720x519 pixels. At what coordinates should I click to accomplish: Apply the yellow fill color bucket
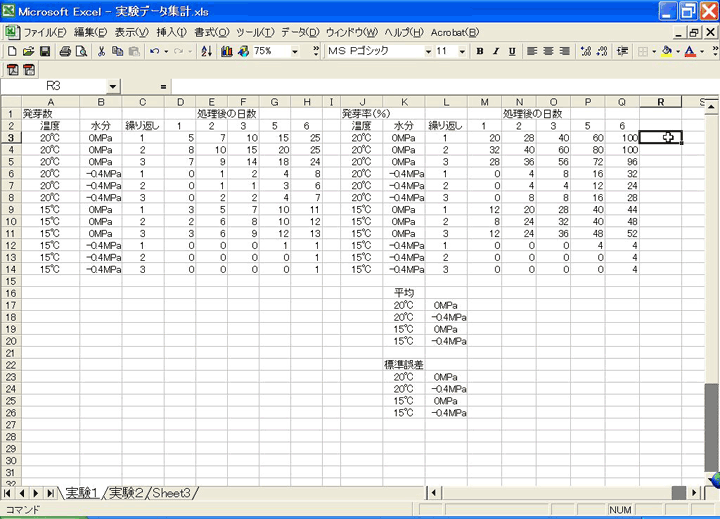coord(667,51)
